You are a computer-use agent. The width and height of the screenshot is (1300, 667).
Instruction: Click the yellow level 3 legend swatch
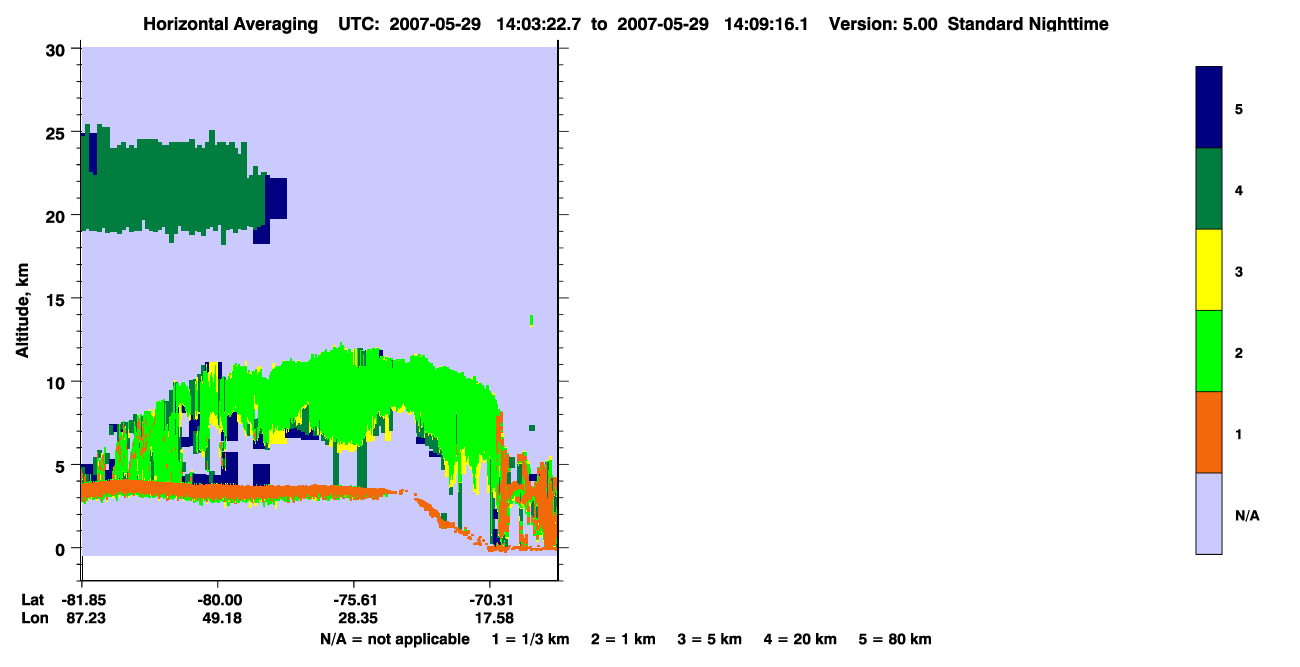pos(1209,270)
